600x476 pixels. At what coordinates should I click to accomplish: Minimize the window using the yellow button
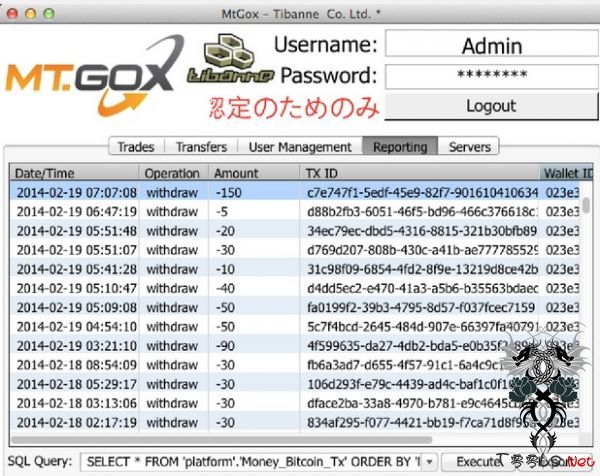click(x=30, y=13)
